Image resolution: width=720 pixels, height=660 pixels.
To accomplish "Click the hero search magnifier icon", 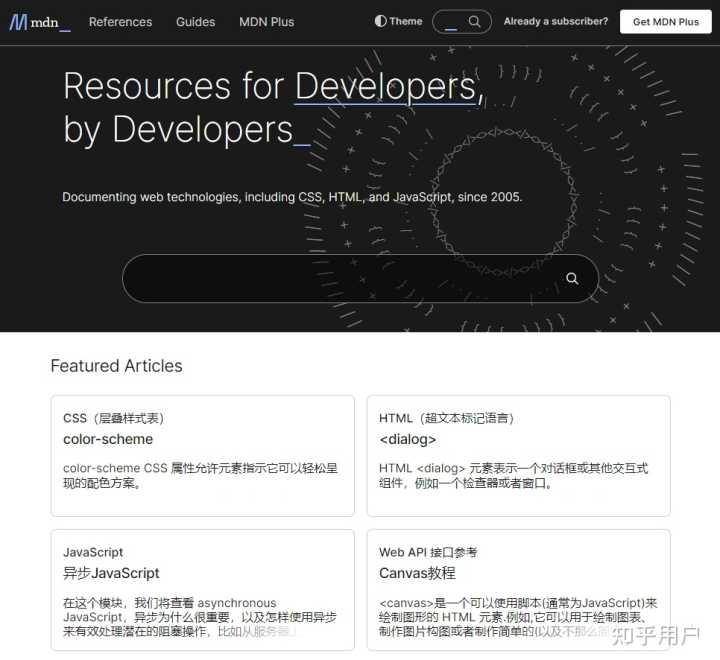I will (x=572, y=278).
